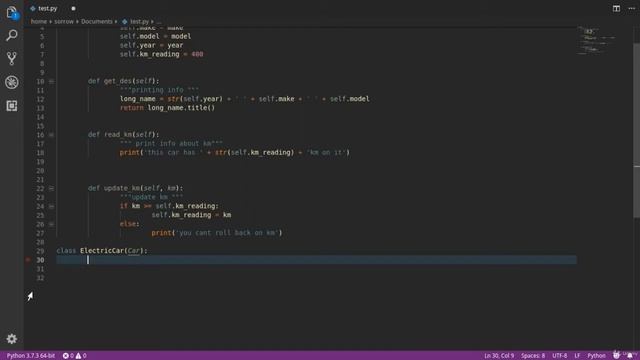Viewport: 640px width, 360px height.
Task: Open the editor More Actions menu
Action: 631,9
